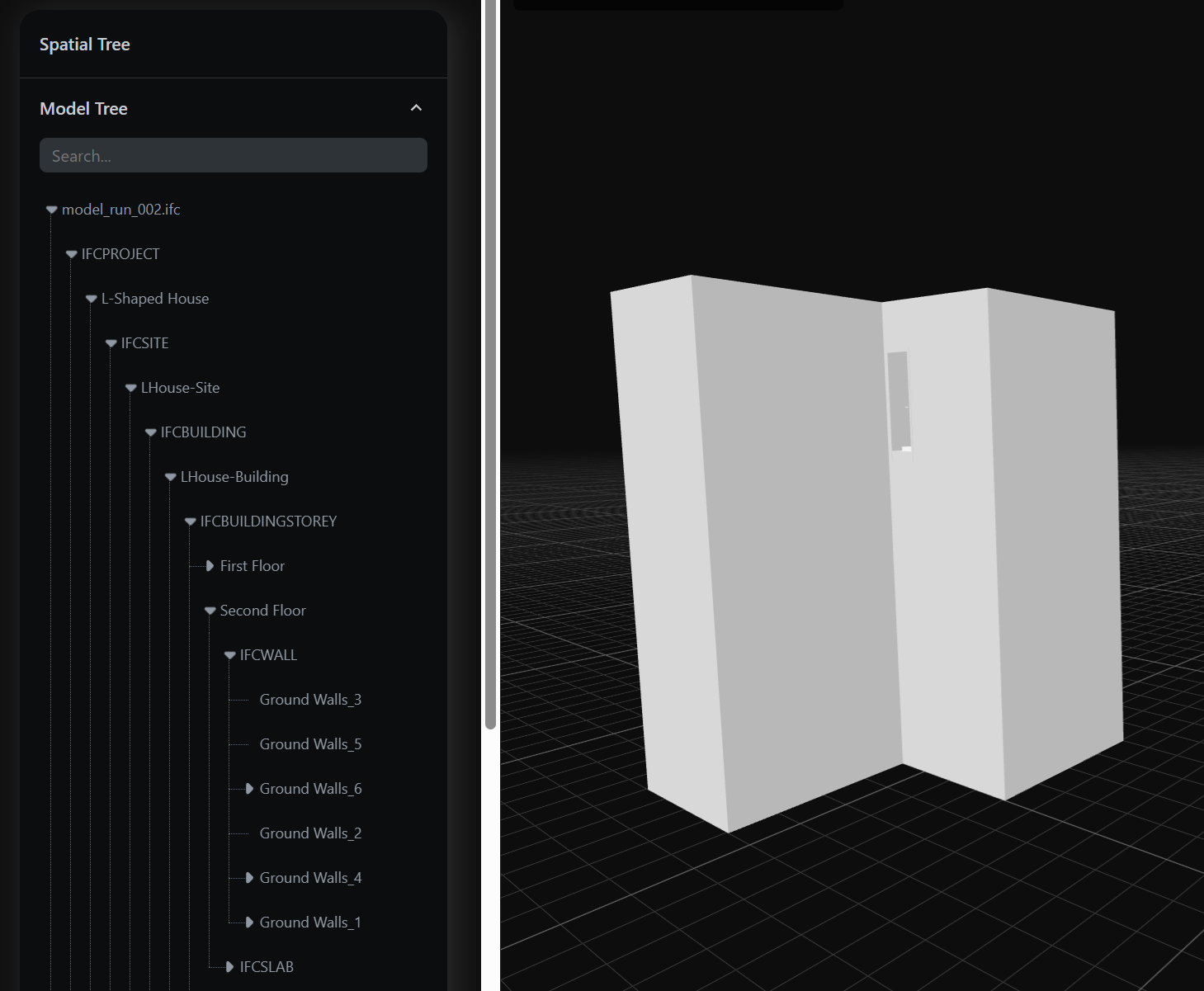
Task: Collapse the L-Shaped House node arrow
Action: [x=92, y=299]
